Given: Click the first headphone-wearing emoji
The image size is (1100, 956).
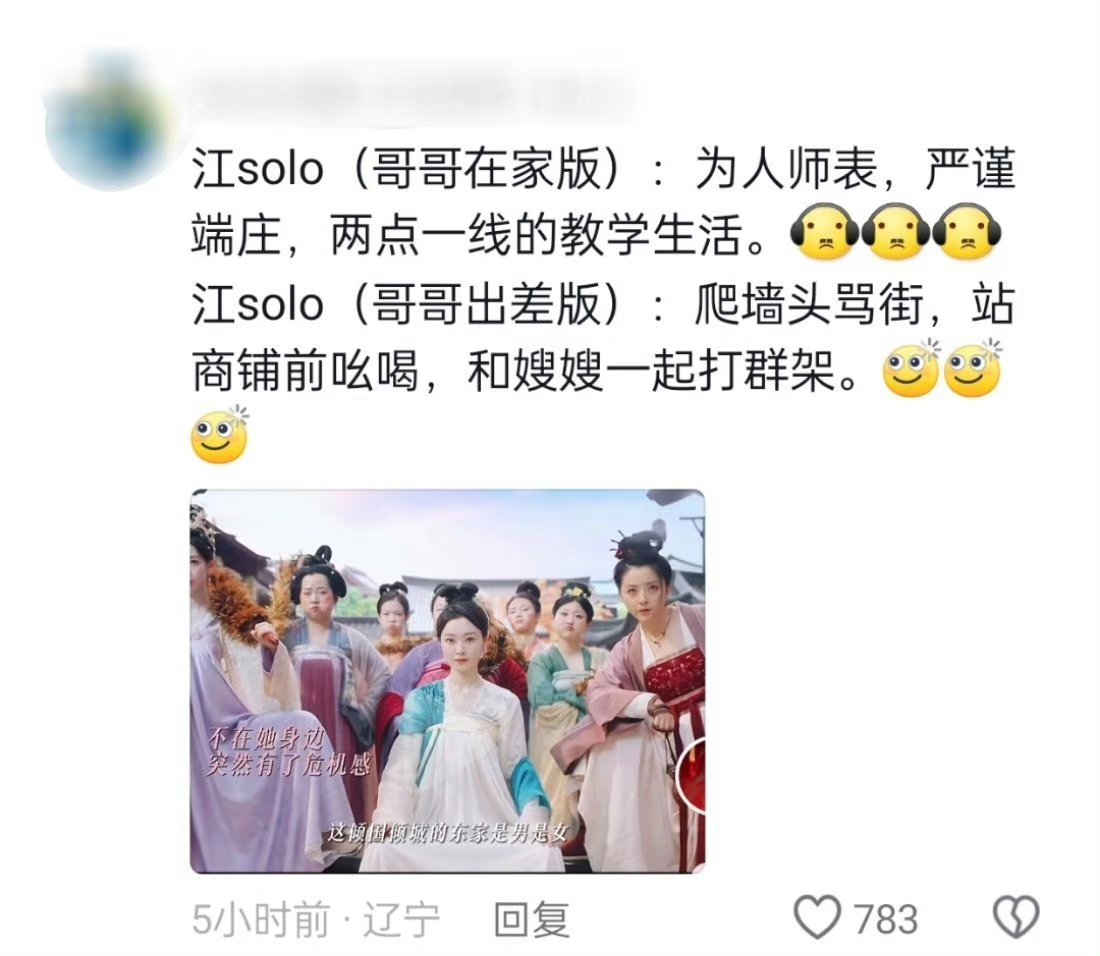Looking at the screenshot, I should click(x=824, y=232).
